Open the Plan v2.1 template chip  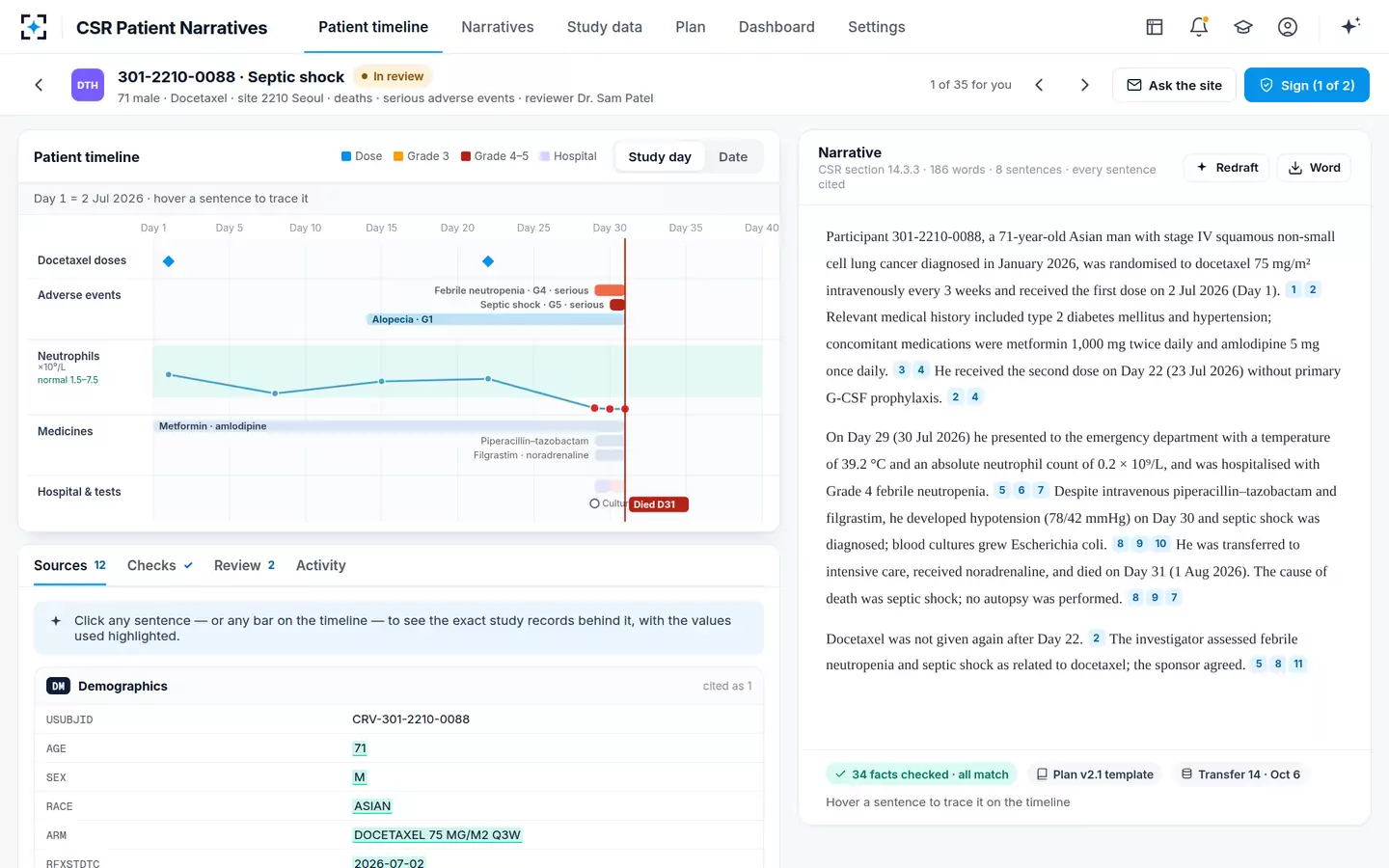[1095, 774]
